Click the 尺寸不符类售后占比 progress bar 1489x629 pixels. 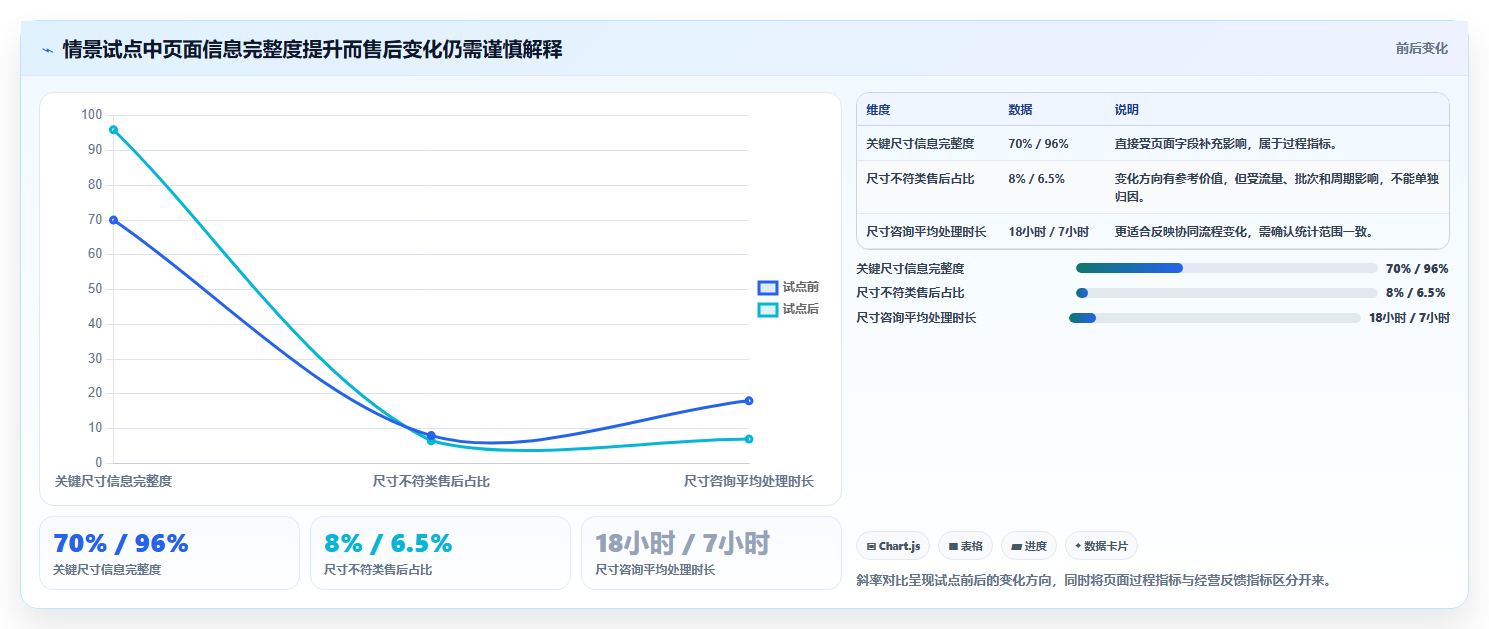(1227, 293)
